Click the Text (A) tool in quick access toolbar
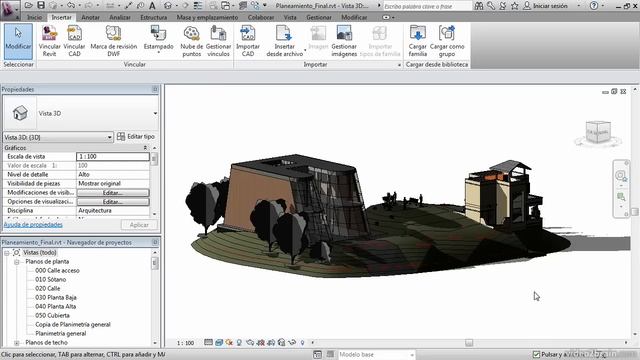 (152, 6)
